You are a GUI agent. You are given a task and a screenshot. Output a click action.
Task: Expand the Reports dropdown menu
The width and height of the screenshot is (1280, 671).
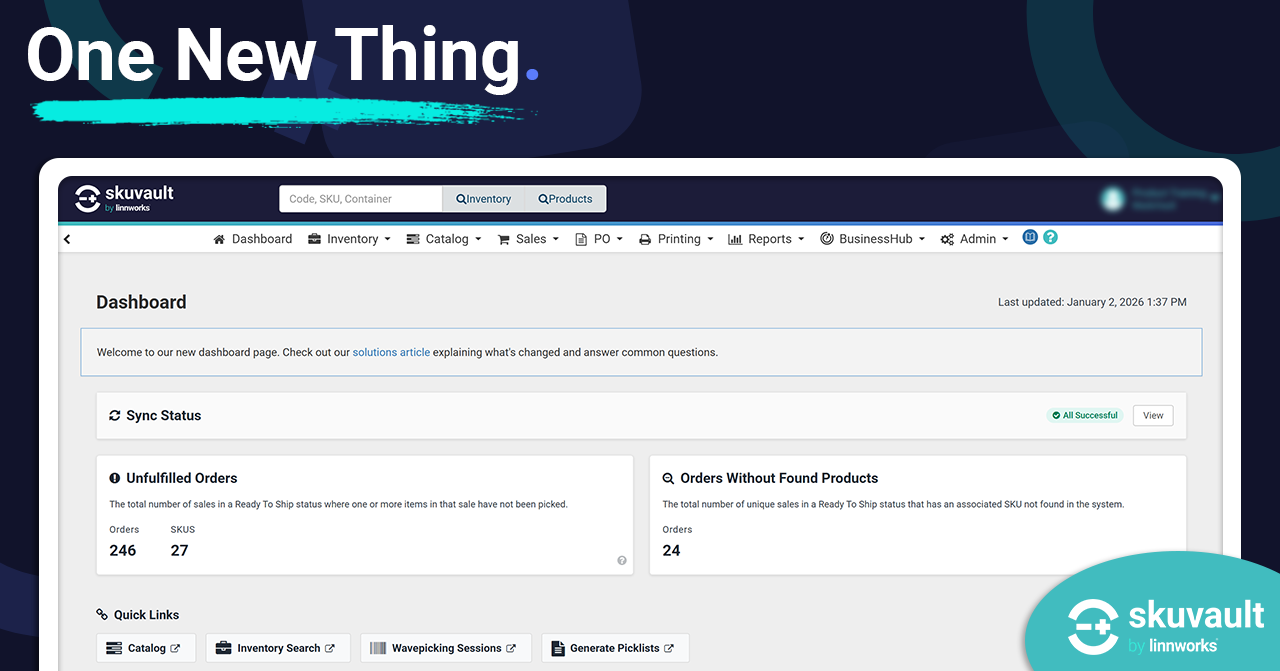[766, 239]
